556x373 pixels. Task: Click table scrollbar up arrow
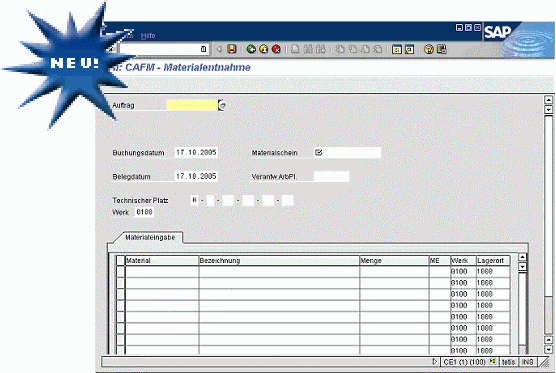522,257
